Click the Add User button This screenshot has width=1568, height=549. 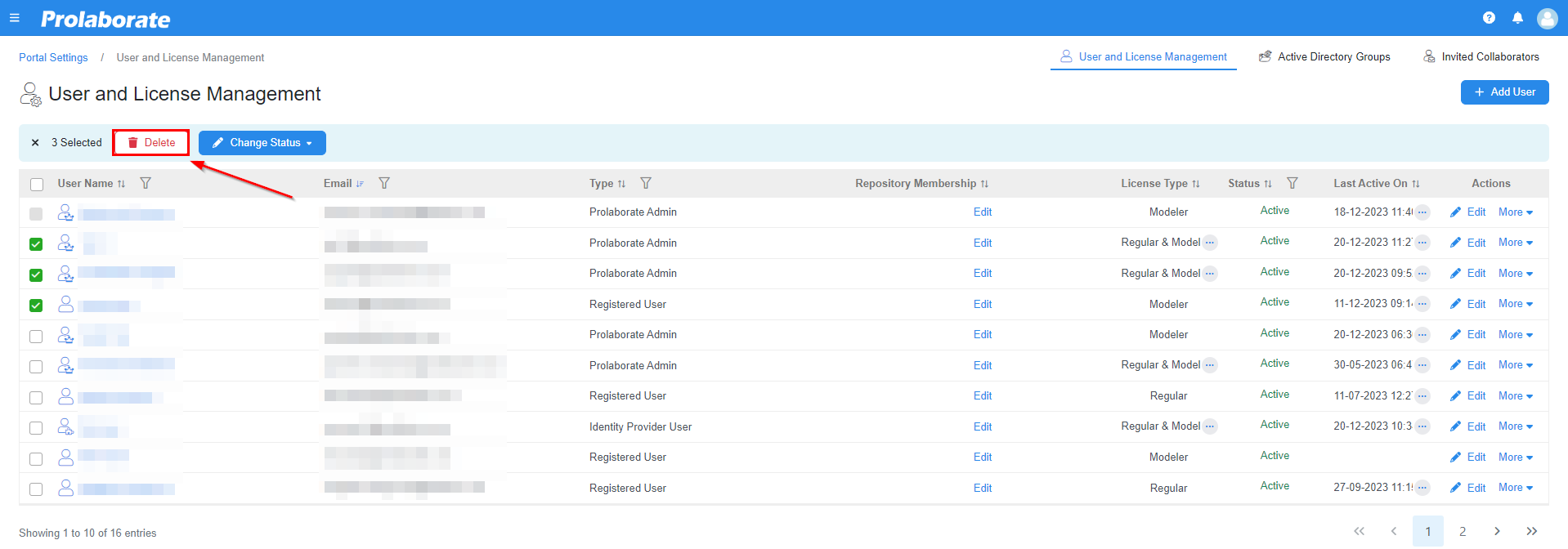coord(1505,92)
